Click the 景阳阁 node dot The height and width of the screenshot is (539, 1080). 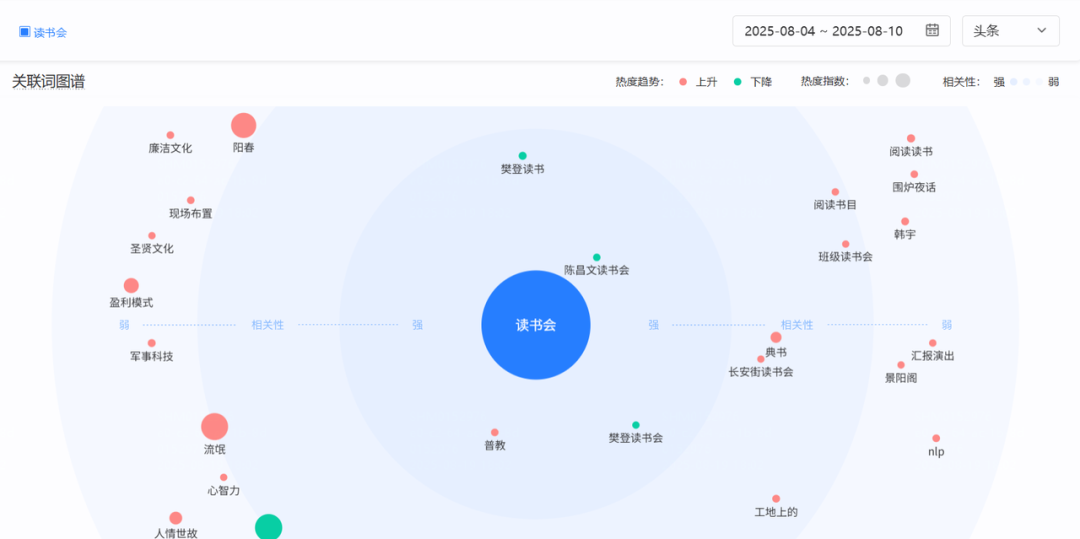point(900,365)
